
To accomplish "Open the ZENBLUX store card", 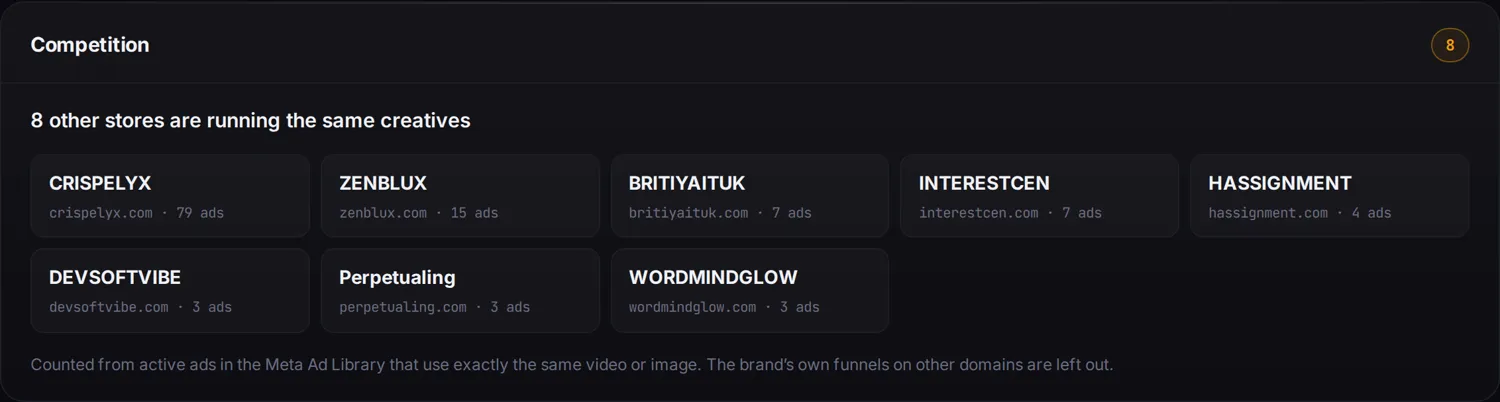I will coord(460,196).
